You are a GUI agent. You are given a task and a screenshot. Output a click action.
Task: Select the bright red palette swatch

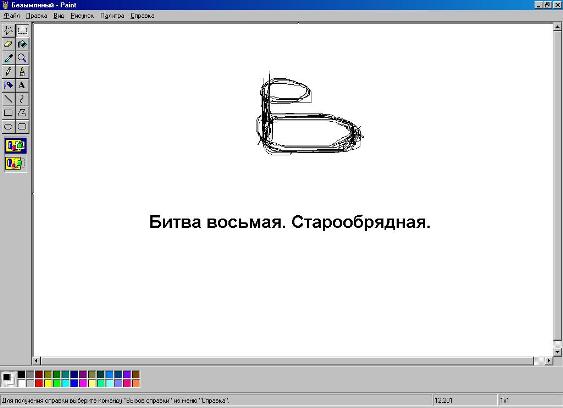(x=39, y=383)
